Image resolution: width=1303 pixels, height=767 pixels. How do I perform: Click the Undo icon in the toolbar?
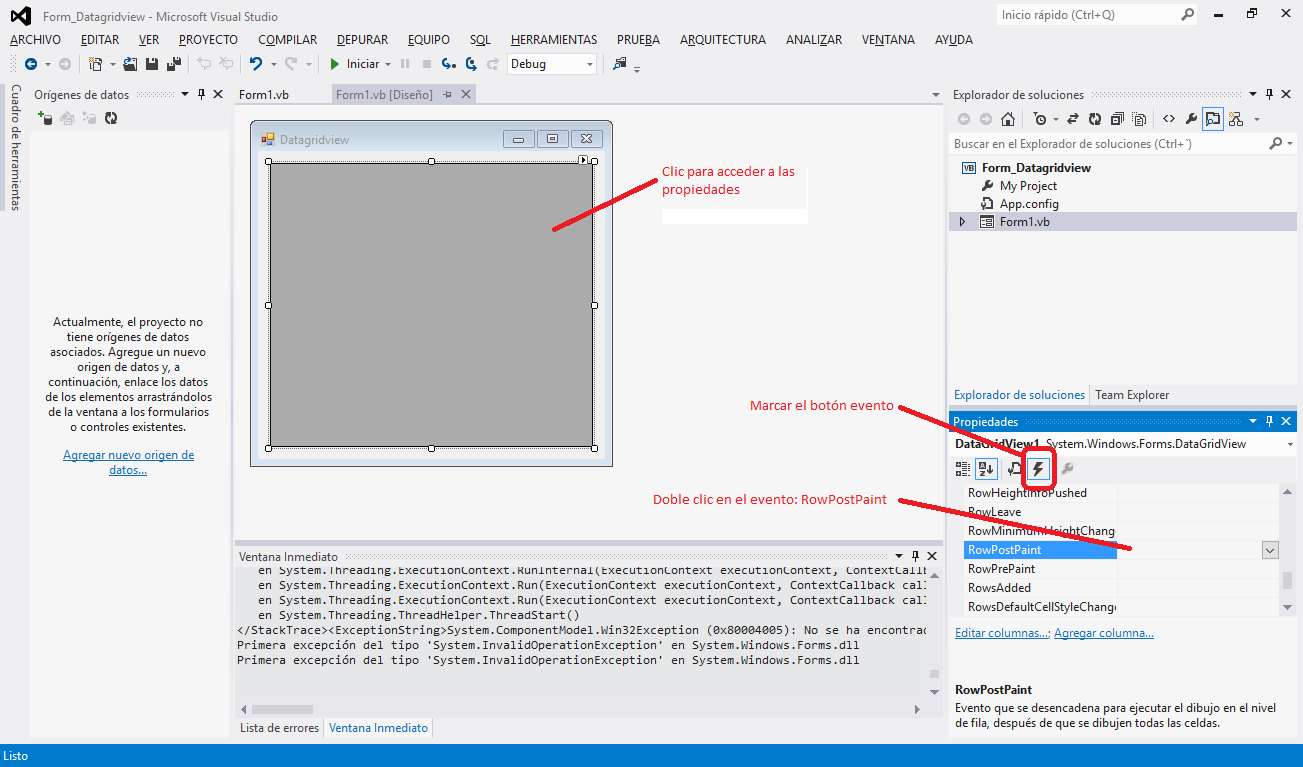(x=258, y=63)
